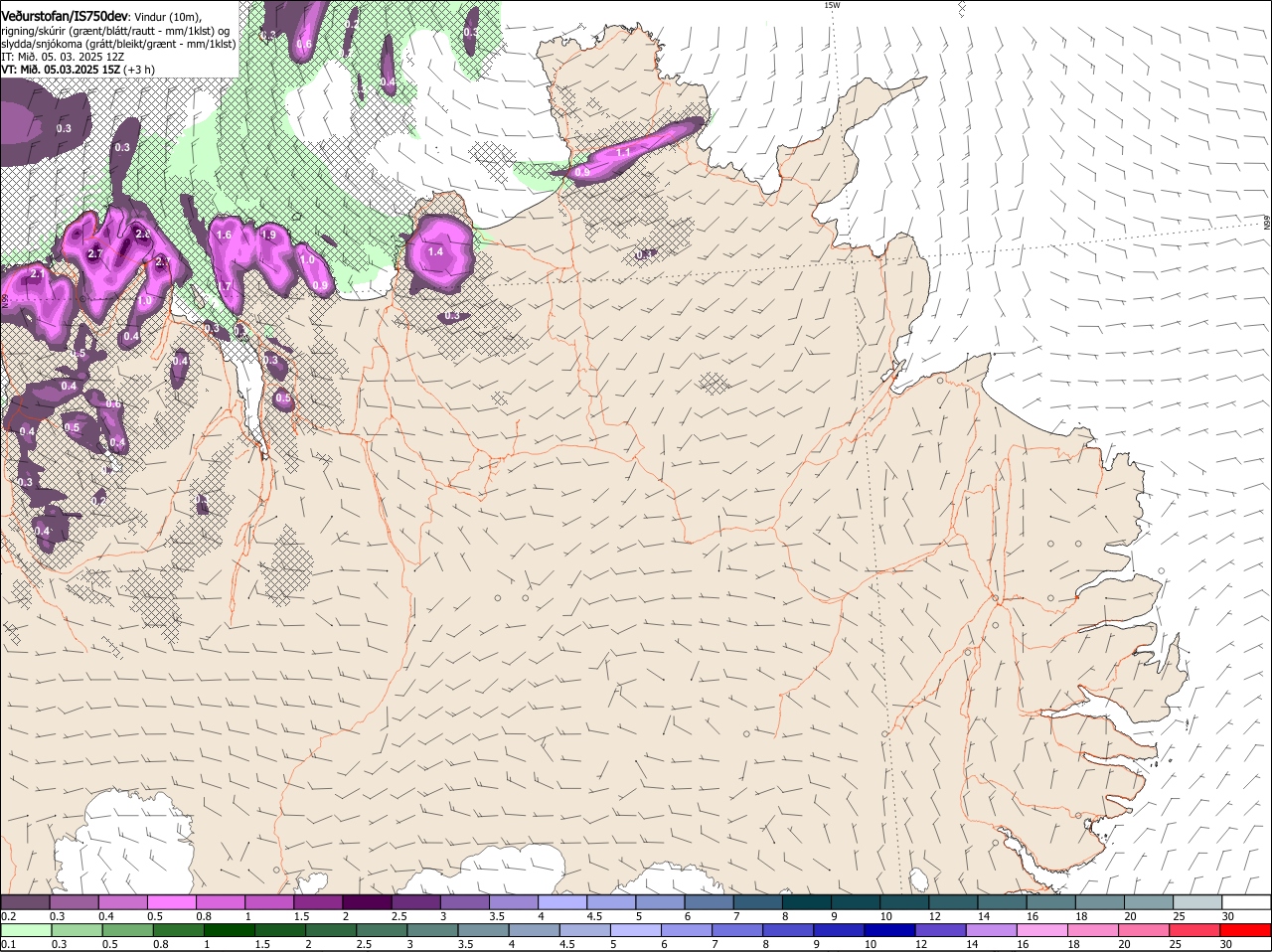Click the dark purple swatch between 2 and 2.5 in the upper scale
This screenshot has width=1272, height=952.
[x=367, y=901]
